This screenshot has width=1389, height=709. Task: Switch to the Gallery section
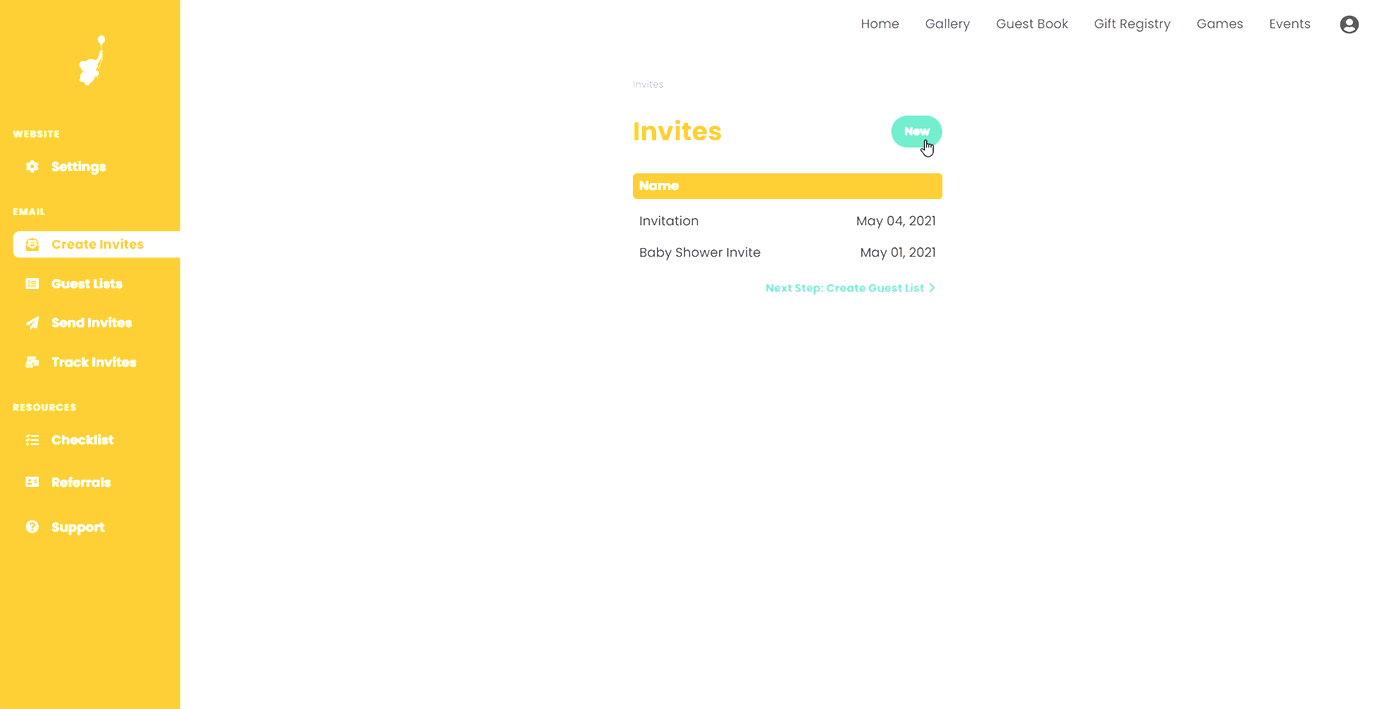pos(947,23)
